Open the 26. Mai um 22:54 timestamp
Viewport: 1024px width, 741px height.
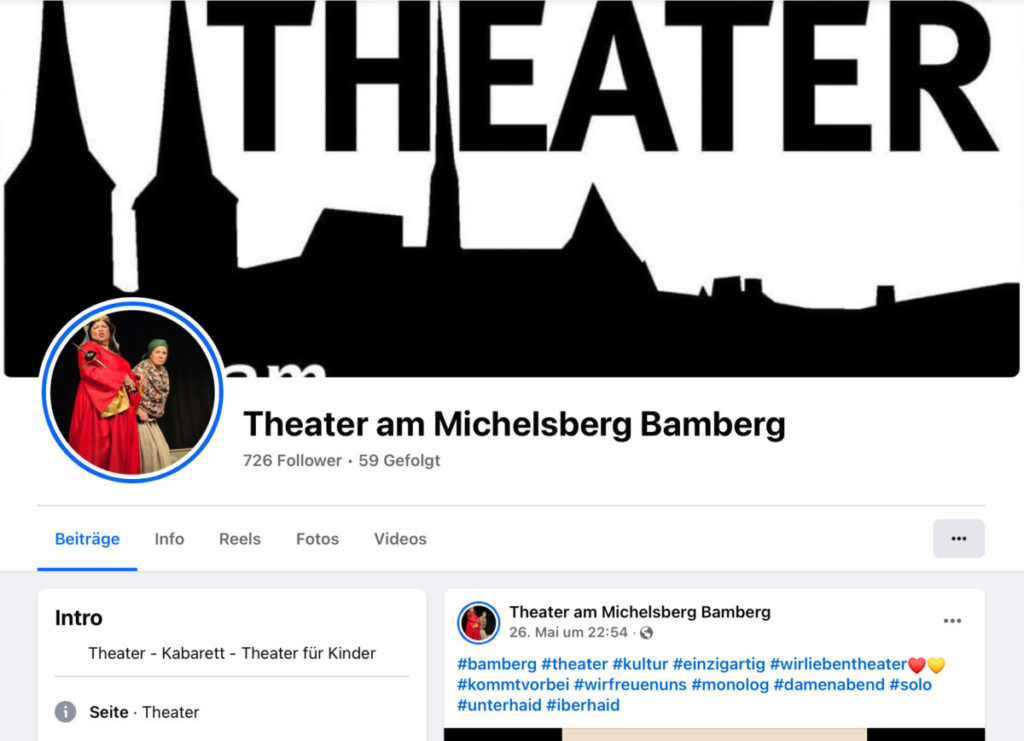[x=568, y=633]
